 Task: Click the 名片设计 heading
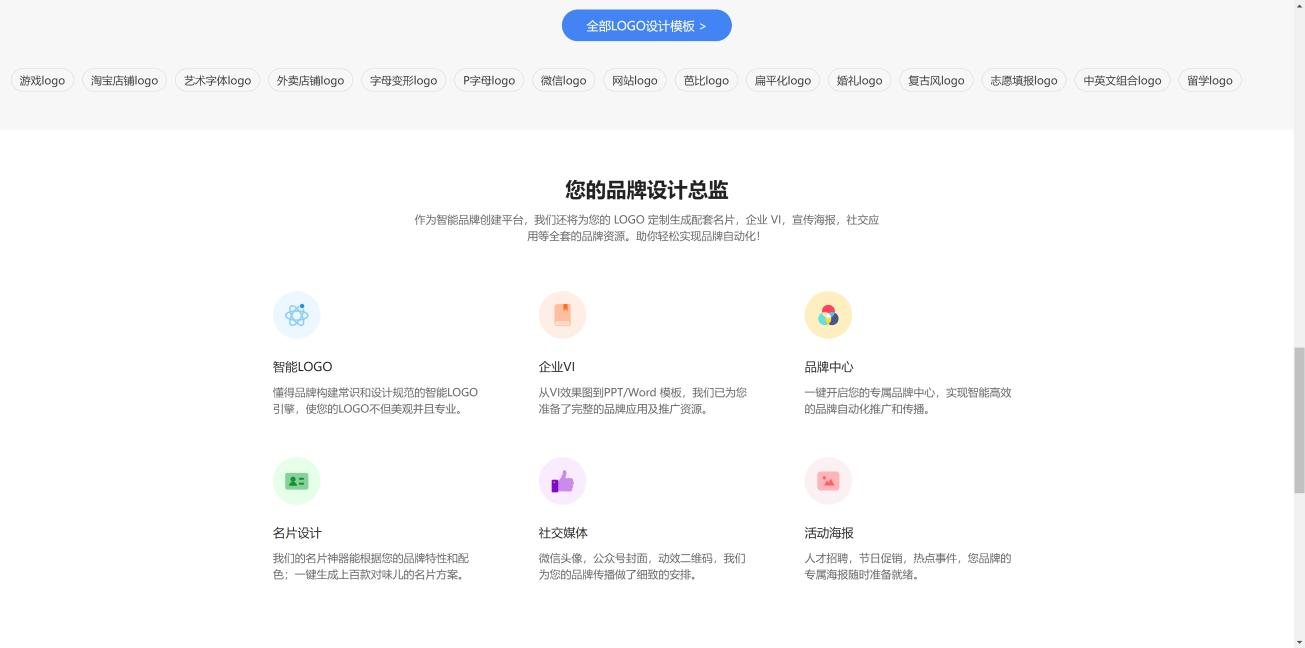297,533
